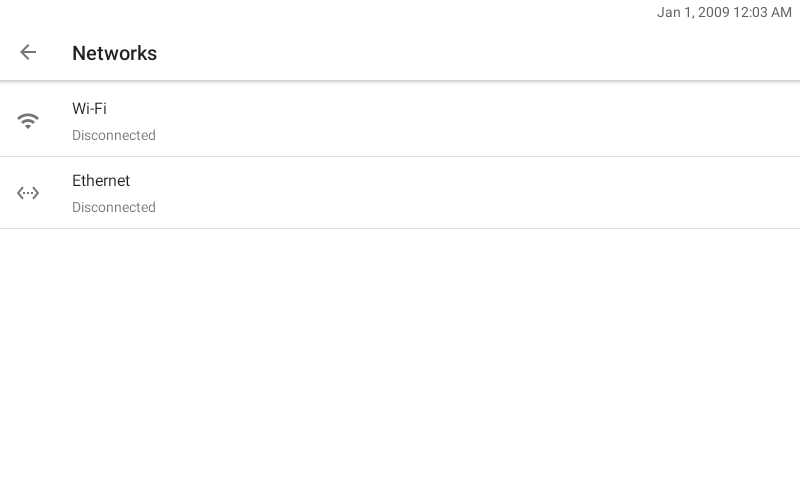
Task: Tap the middle of the Ethernet list entry
Action: [400, 193]
